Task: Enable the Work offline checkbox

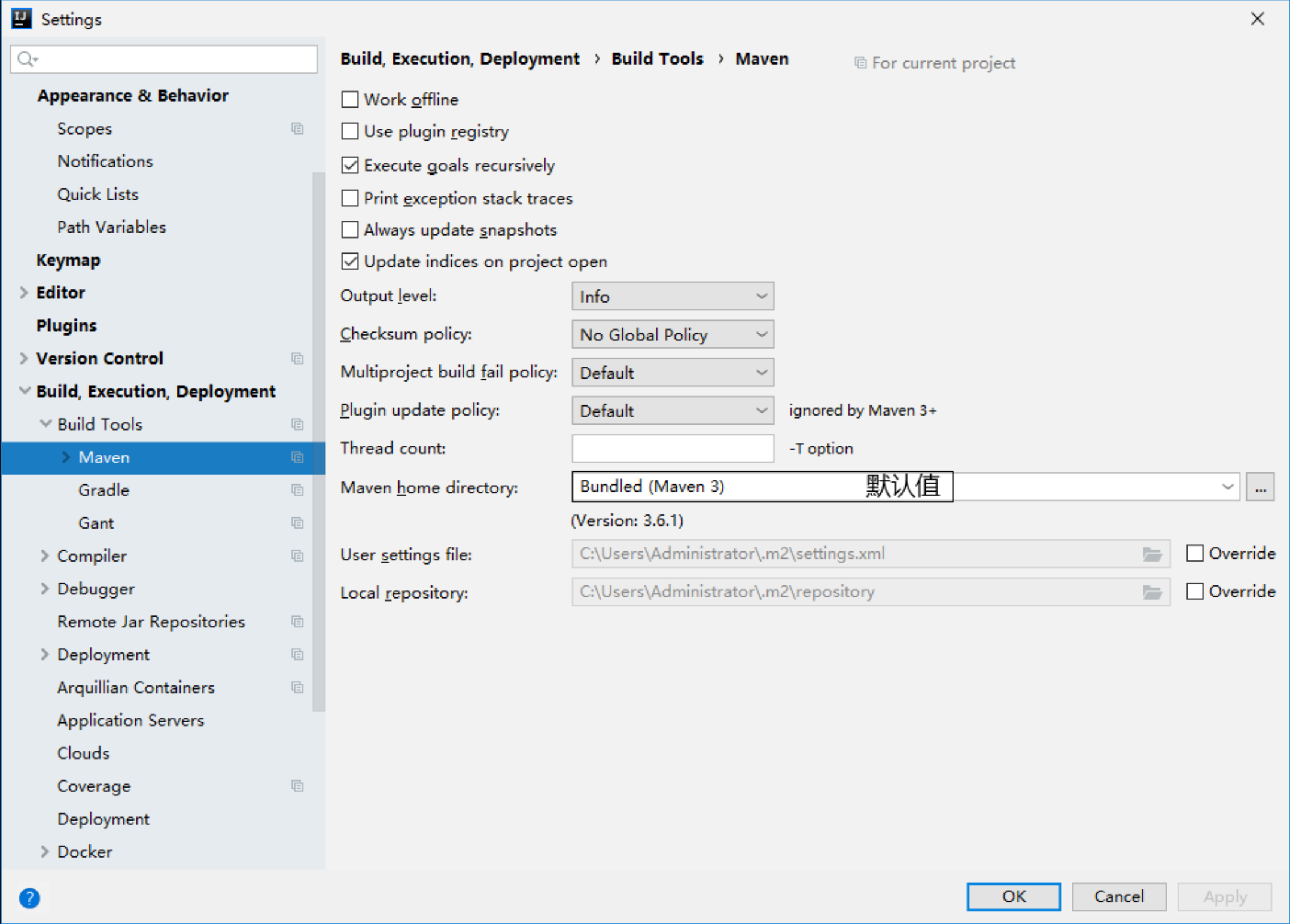Action: pyautogui.click(x=350, y=99)
